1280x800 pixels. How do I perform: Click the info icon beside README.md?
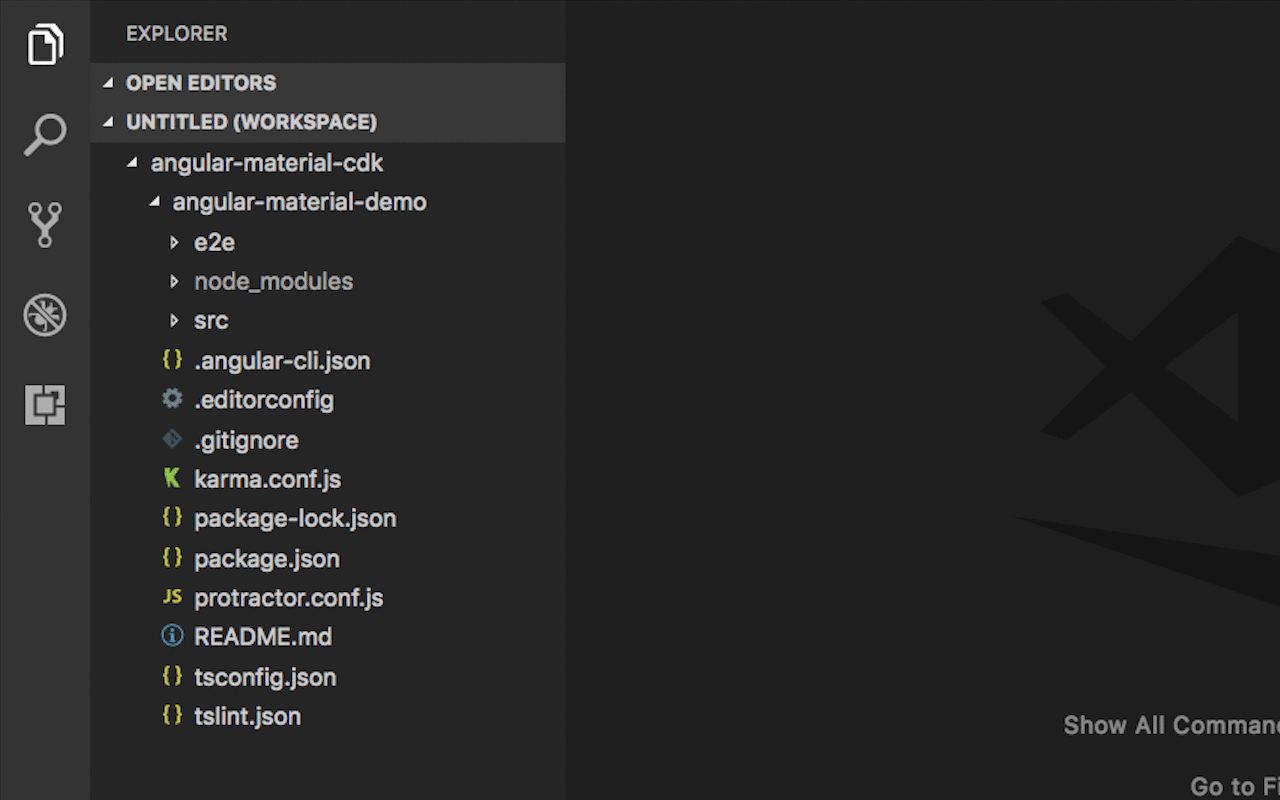pyautogui.click(x=172, y=636)
